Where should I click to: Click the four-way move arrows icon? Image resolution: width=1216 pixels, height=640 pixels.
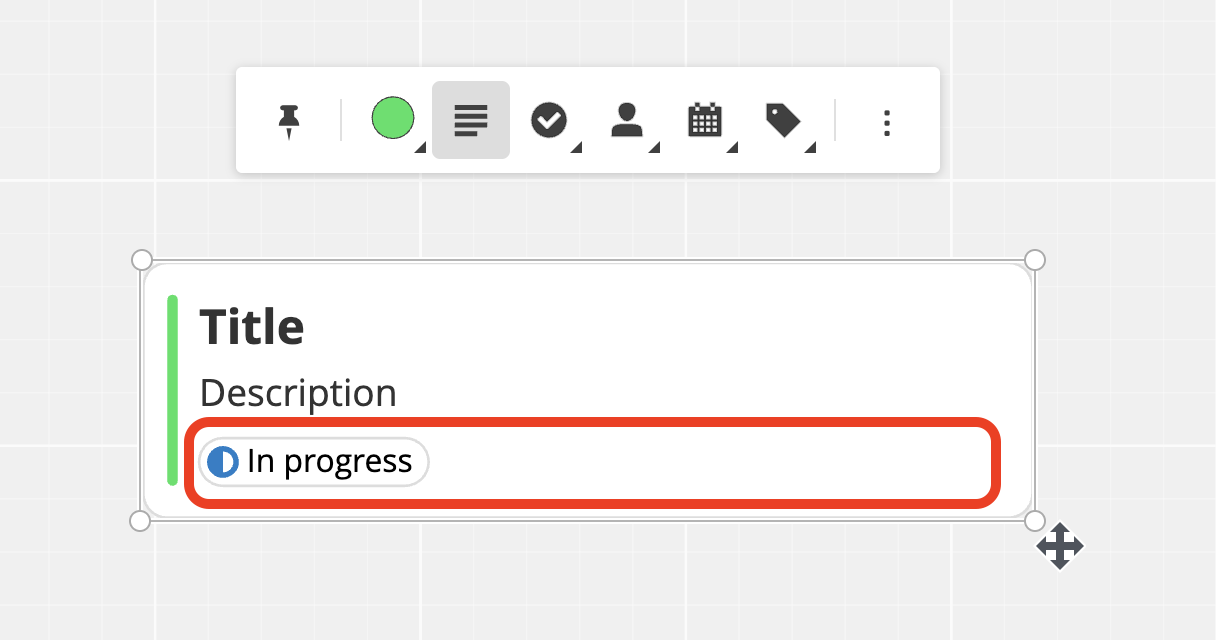coord(1060,547)
